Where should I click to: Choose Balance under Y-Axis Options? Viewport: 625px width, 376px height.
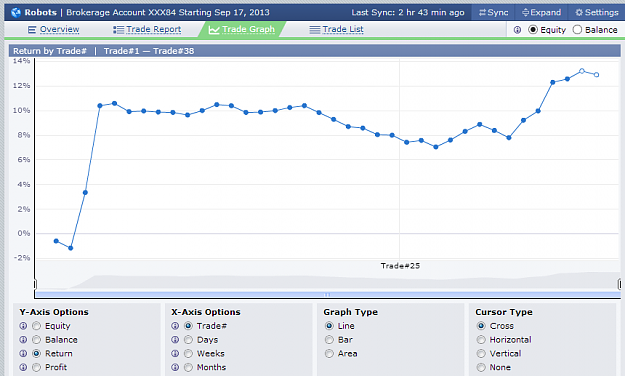click(37, 340)
